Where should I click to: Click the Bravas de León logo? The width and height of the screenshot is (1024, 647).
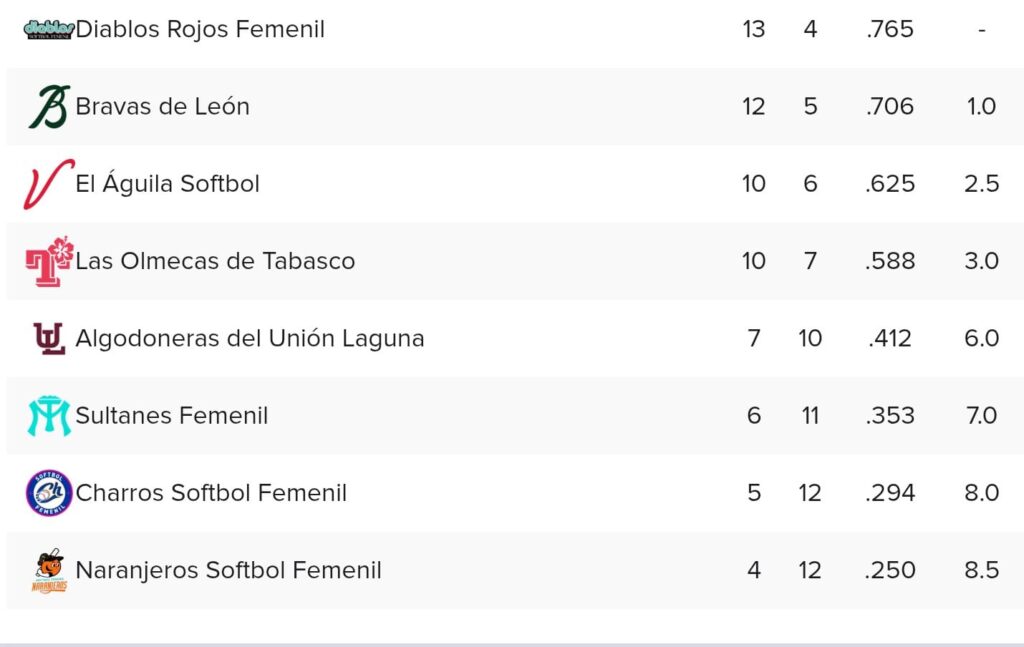(x=49, y=107)
